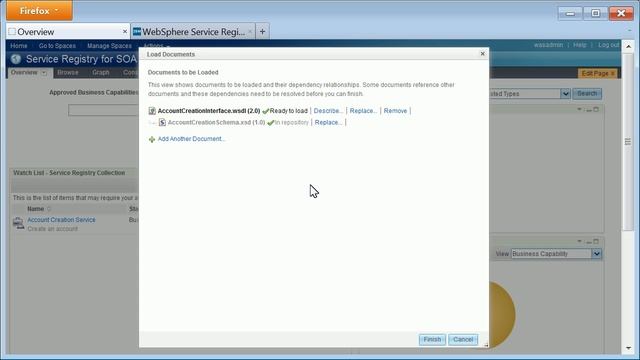Open the types dropdown next to Search
The image size is (640, 360).
pos(565,93)
